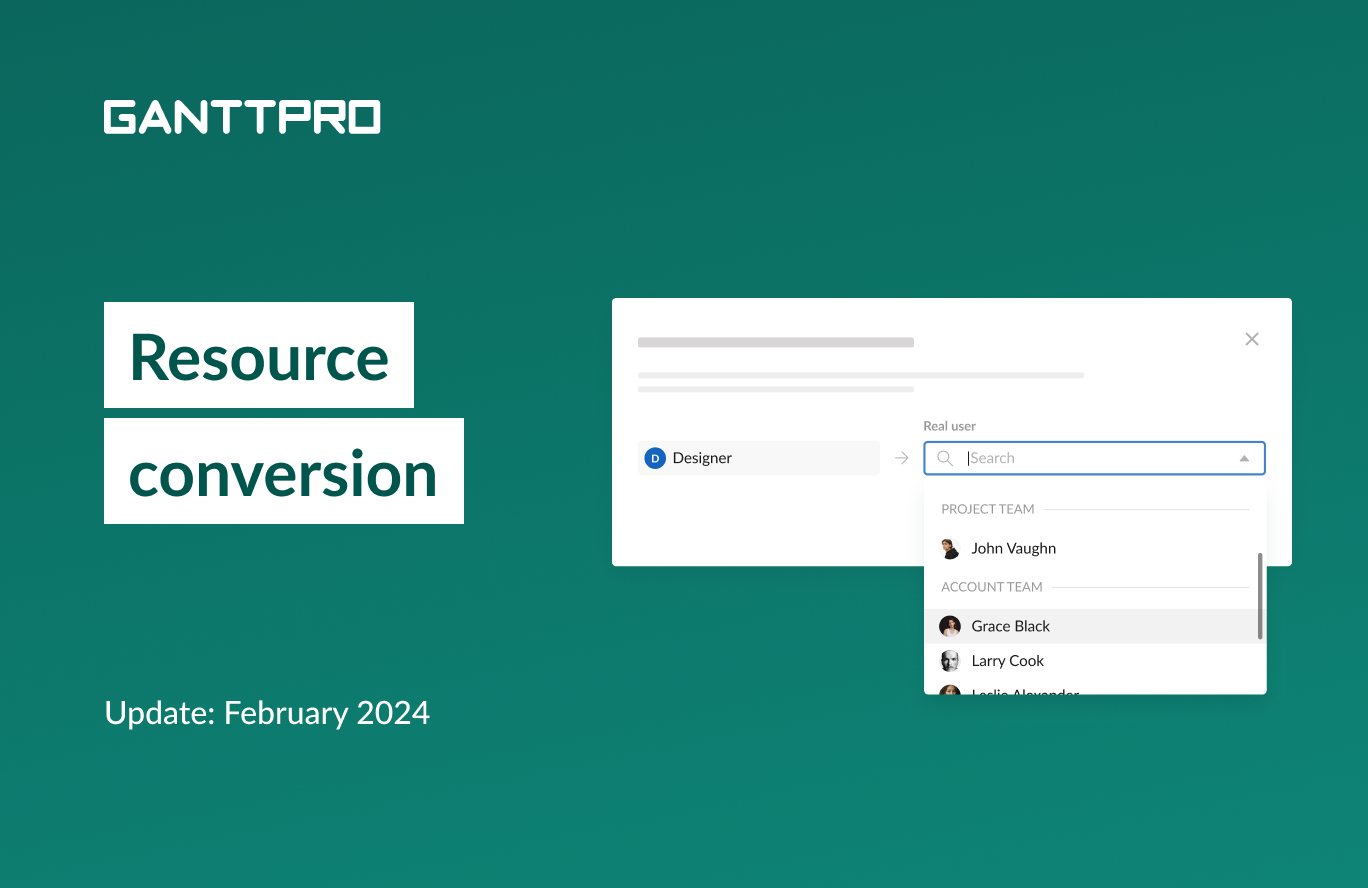Viewport: 1368px width, 888px height.
Task: Collapse the Real user dropdown with its arrow
Action: (x=1244, y=458)
